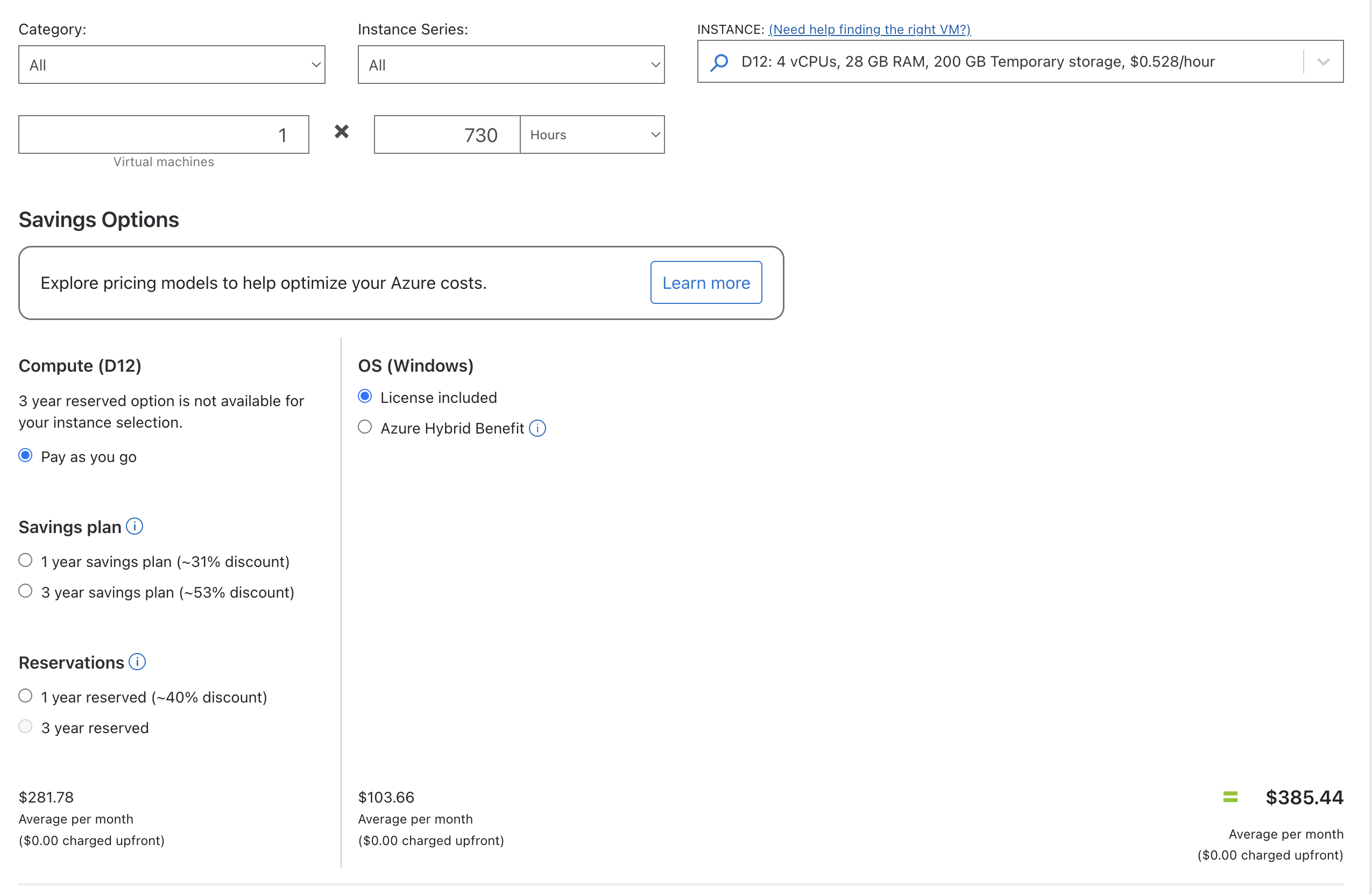This screenshot has height=894, width=1372.
Task: Select Pay as you go radio
Action: coord(25,456)
